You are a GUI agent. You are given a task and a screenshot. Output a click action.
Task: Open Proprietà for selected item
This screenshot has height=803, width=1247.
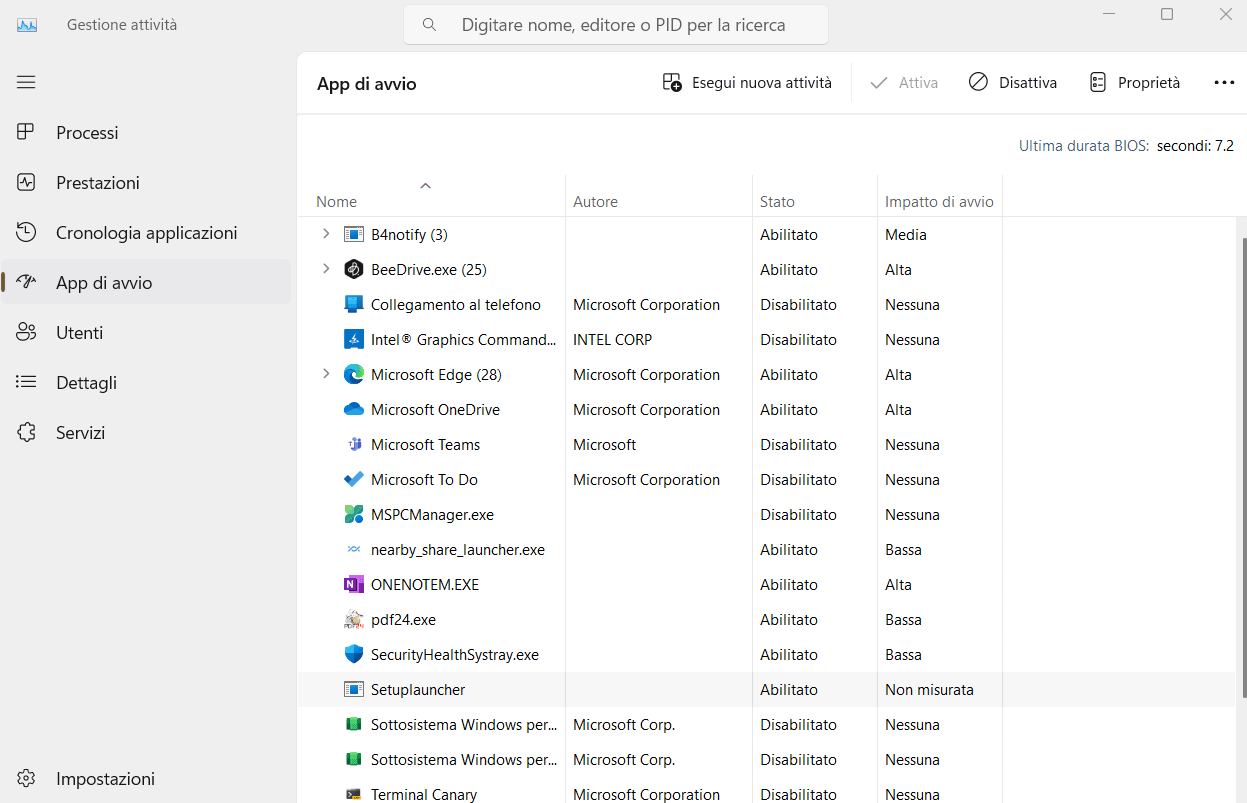coord(1135,83)
